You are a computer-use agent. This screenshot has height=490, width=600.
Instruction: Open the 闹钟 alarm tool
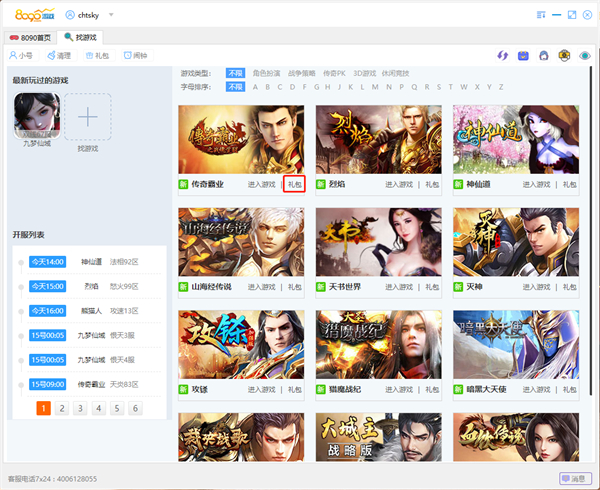[136, 55]
